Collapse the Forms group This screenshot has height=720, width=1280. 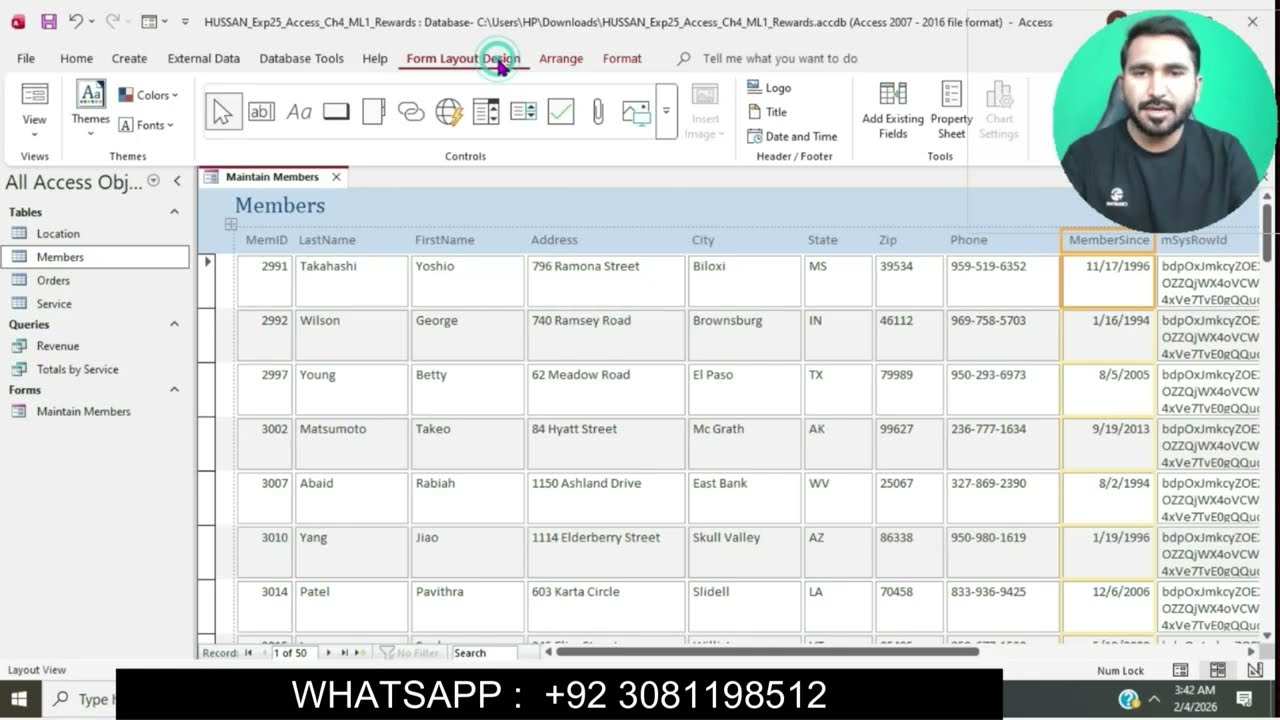click(x=174, y=390)
